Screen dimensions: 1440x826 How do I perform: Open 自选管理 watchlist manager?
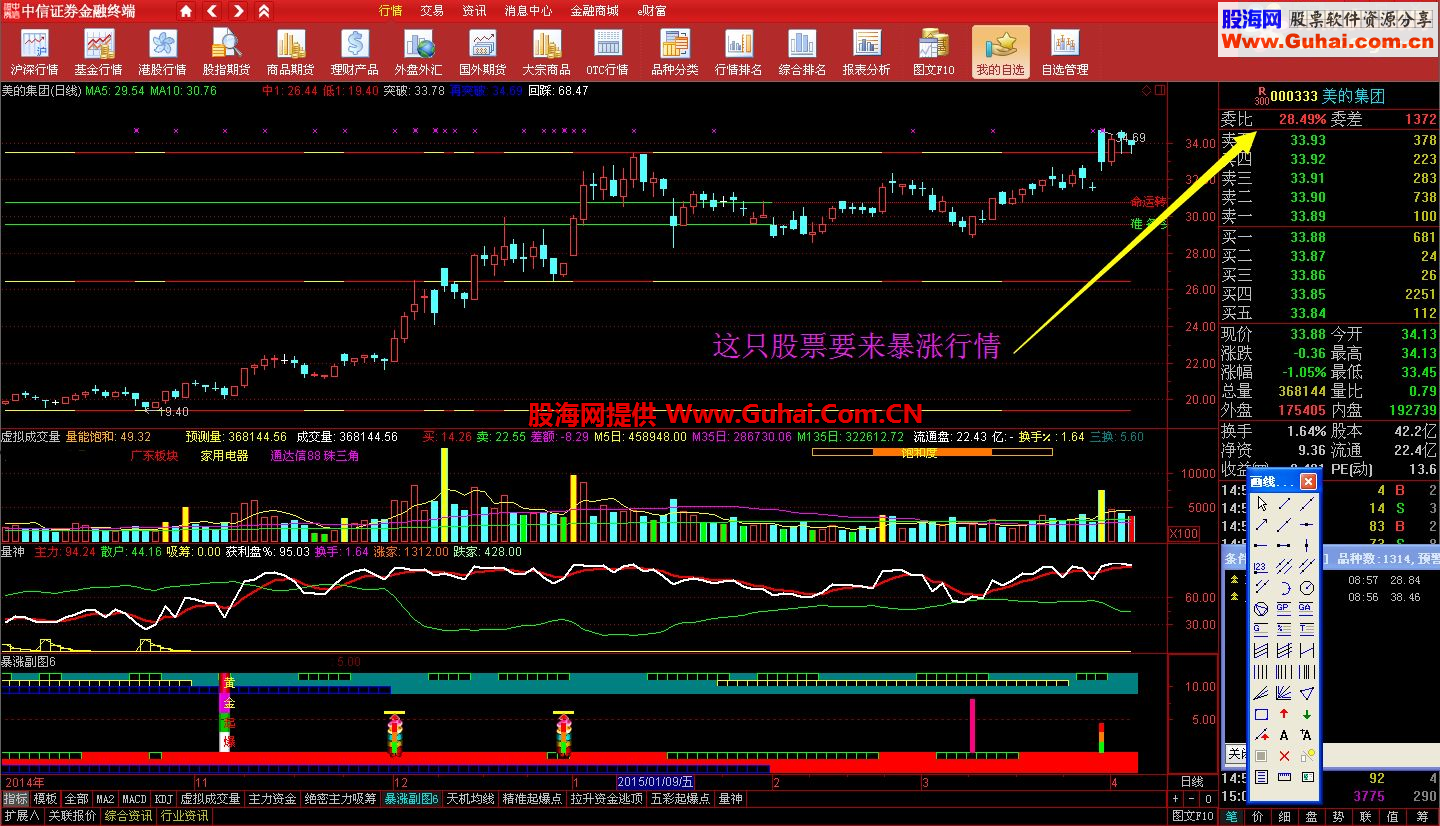point(1064,53)
